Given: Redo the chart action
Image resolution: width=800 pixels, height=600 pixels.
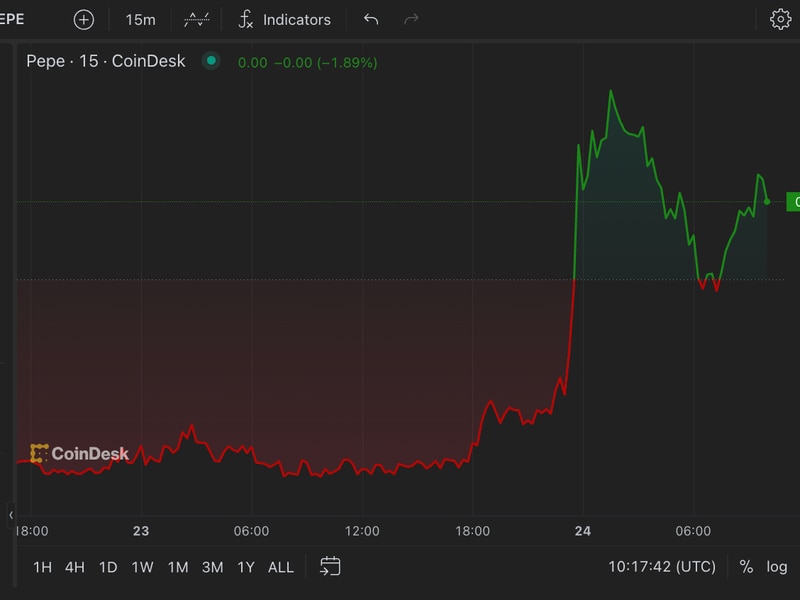Looking at the screenshot, I should click(x=411, y=19).
